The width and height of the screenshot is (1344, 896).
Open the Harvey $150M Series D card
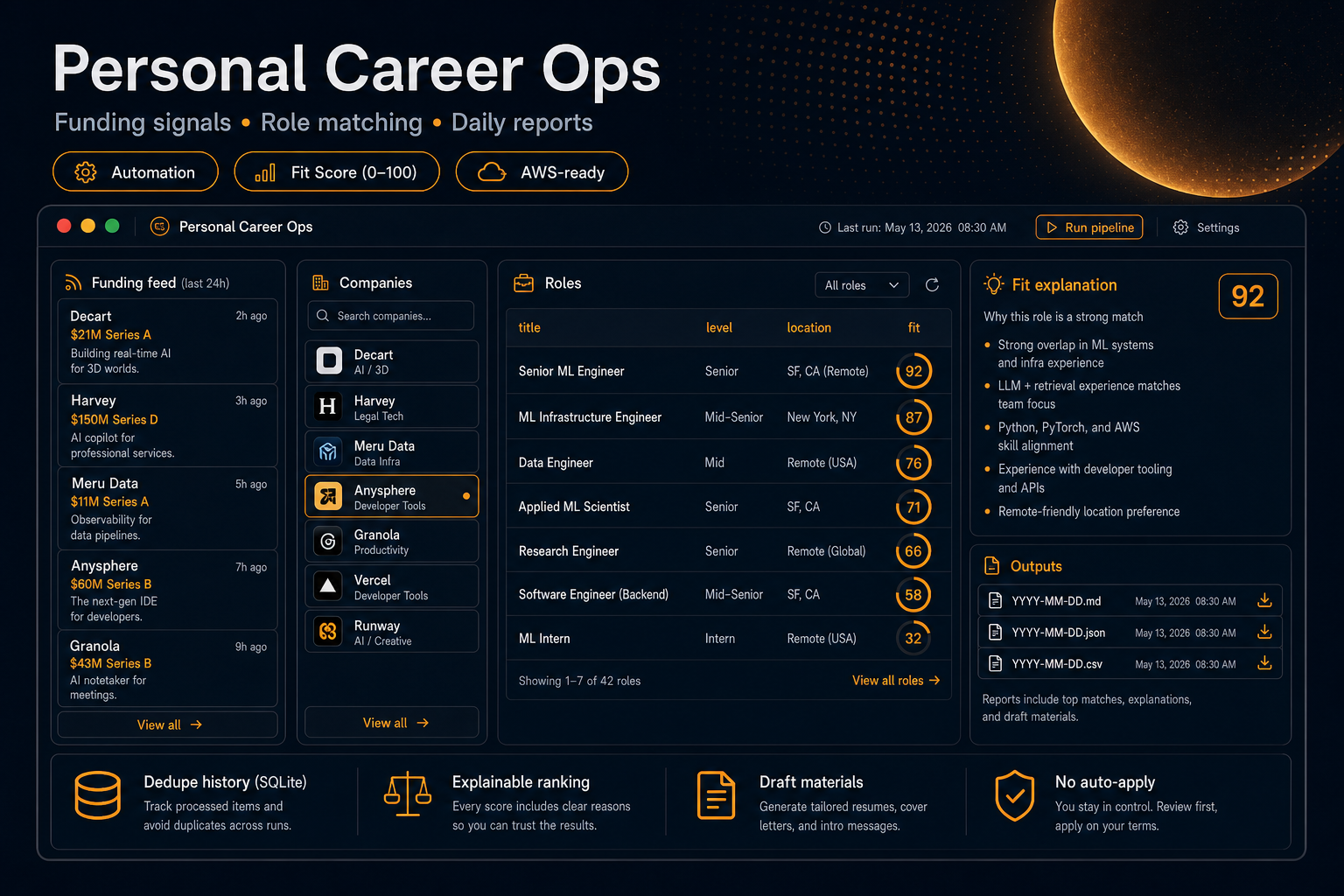tap(168, 425)
